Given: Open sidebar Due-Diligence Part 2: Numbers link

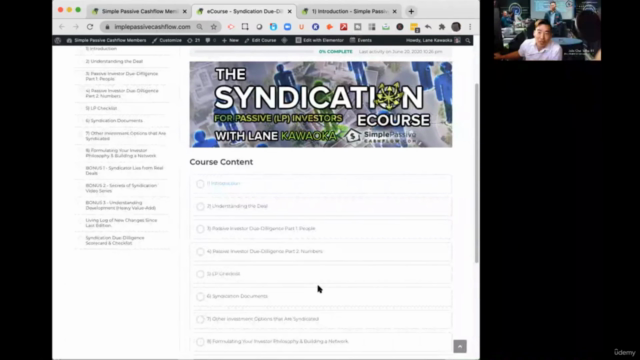Looking at the screenshot, I should [122, 93].
